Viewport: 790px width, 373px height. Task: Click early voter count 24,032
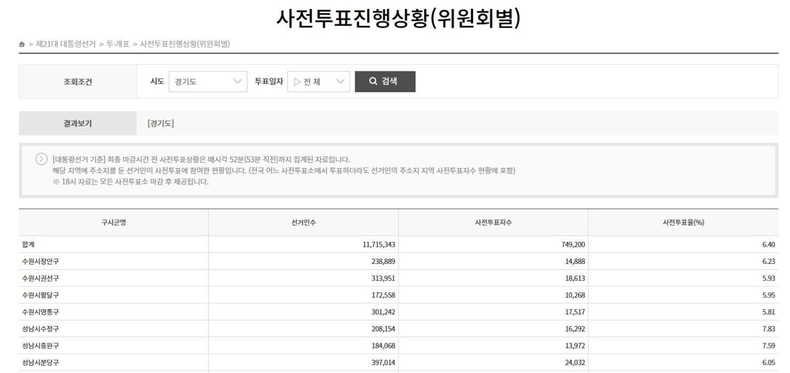575,362
